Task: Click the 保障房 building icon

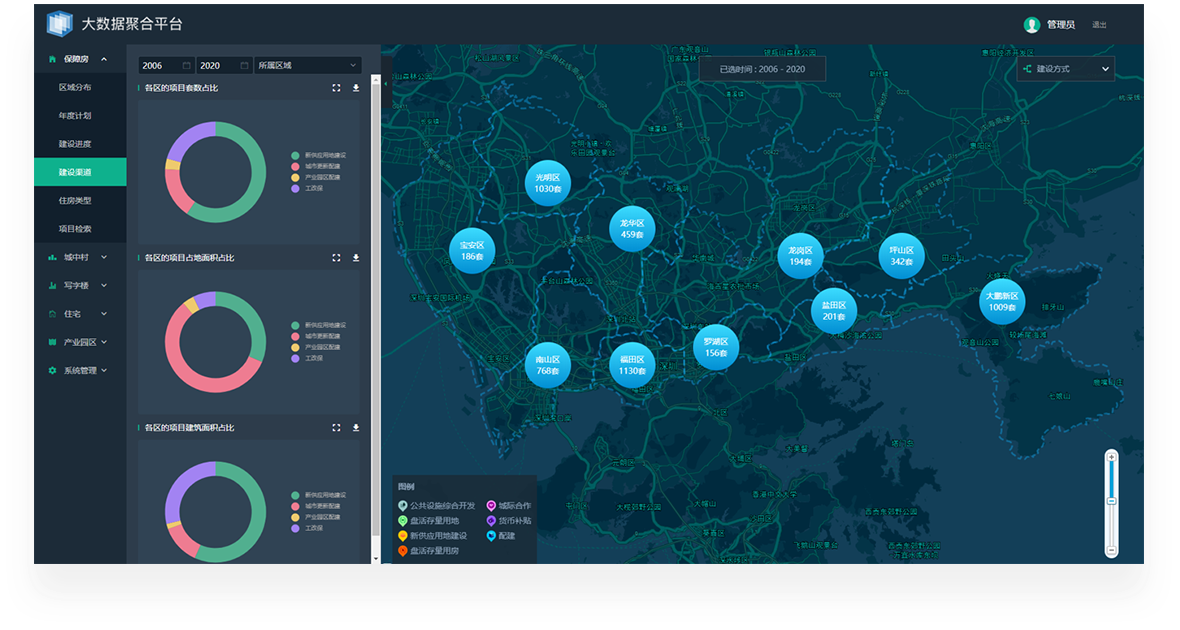Action: (x=52, y=59)
